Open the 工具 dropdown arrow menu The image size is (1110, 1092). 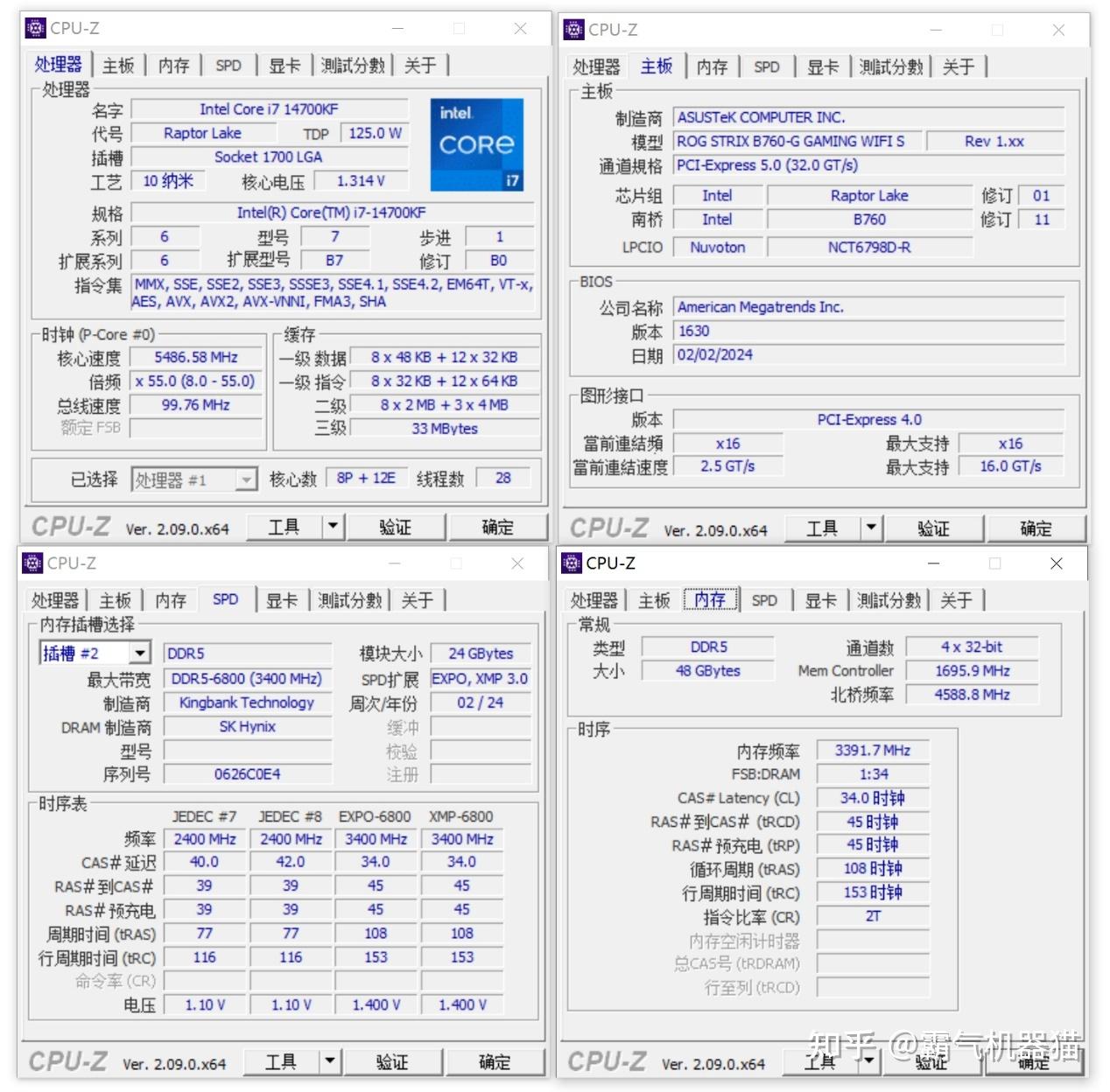point(332,526)
